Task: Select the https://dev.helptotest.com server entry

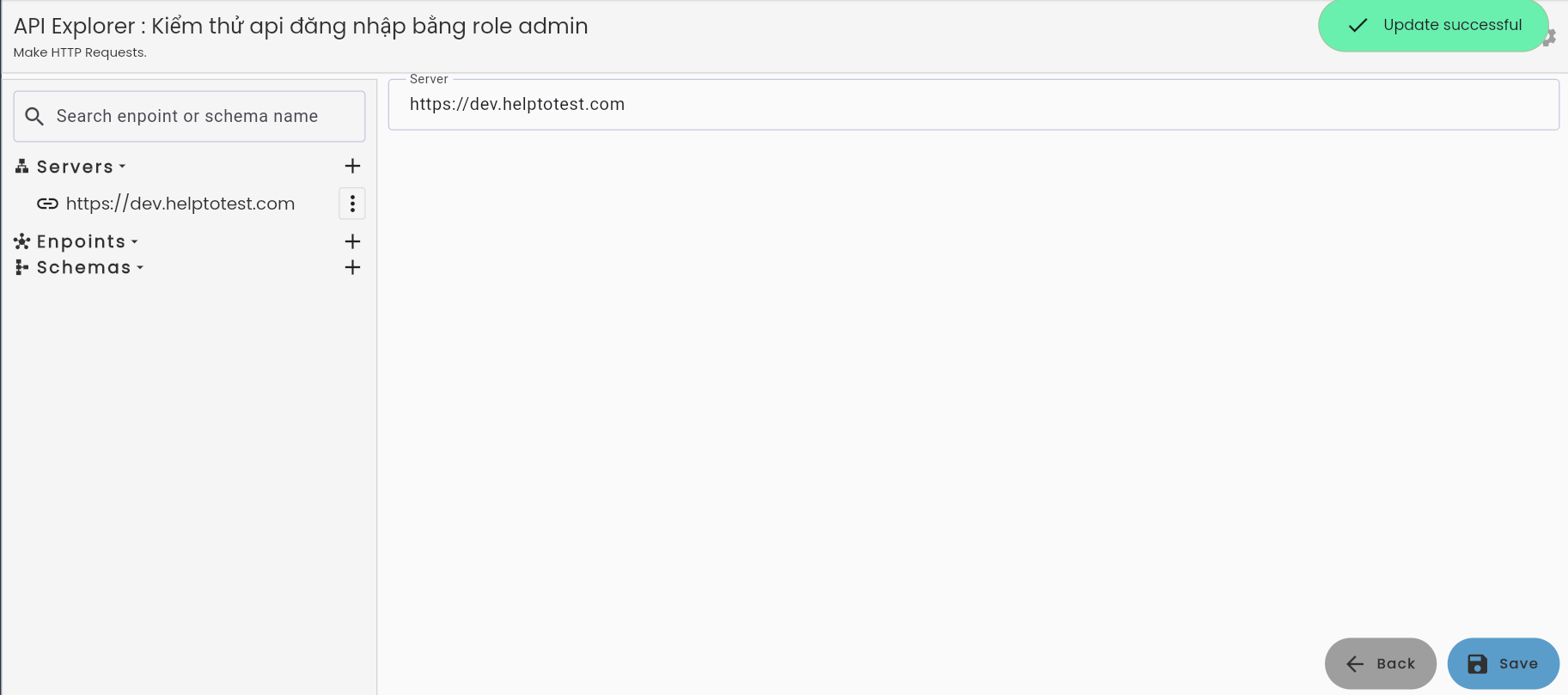Action: (x=180, y=204)
